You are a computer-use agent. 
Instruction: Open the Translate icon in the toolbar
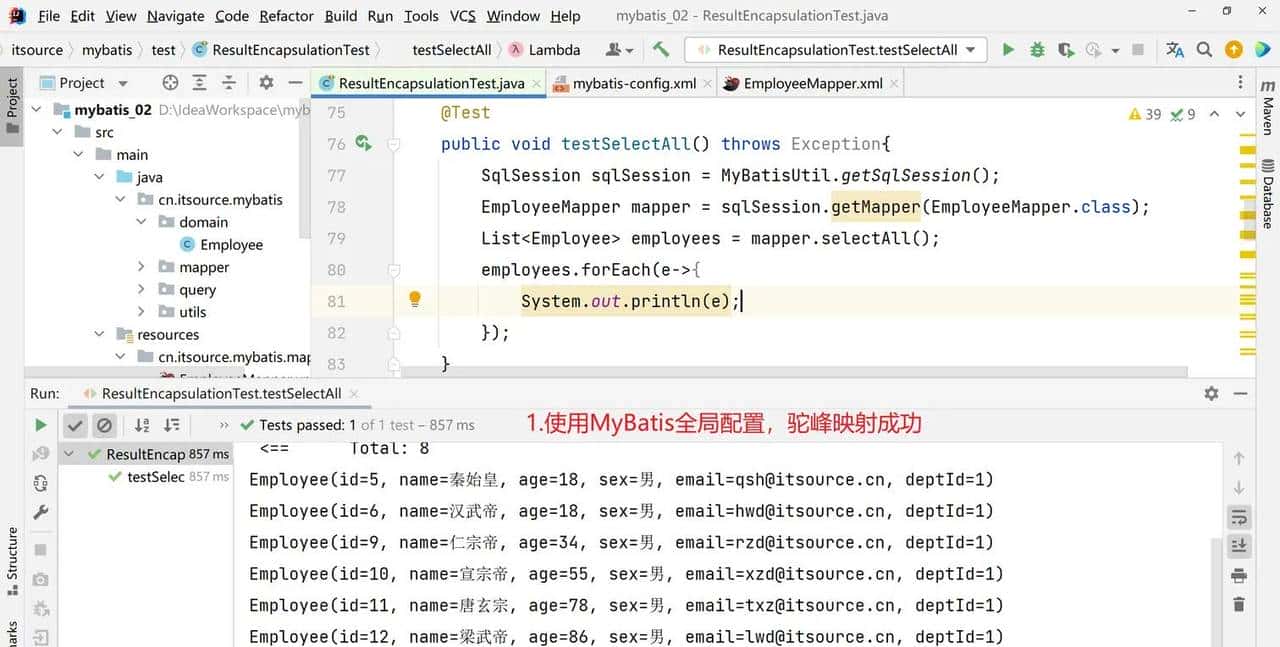tap(1173, 48)
